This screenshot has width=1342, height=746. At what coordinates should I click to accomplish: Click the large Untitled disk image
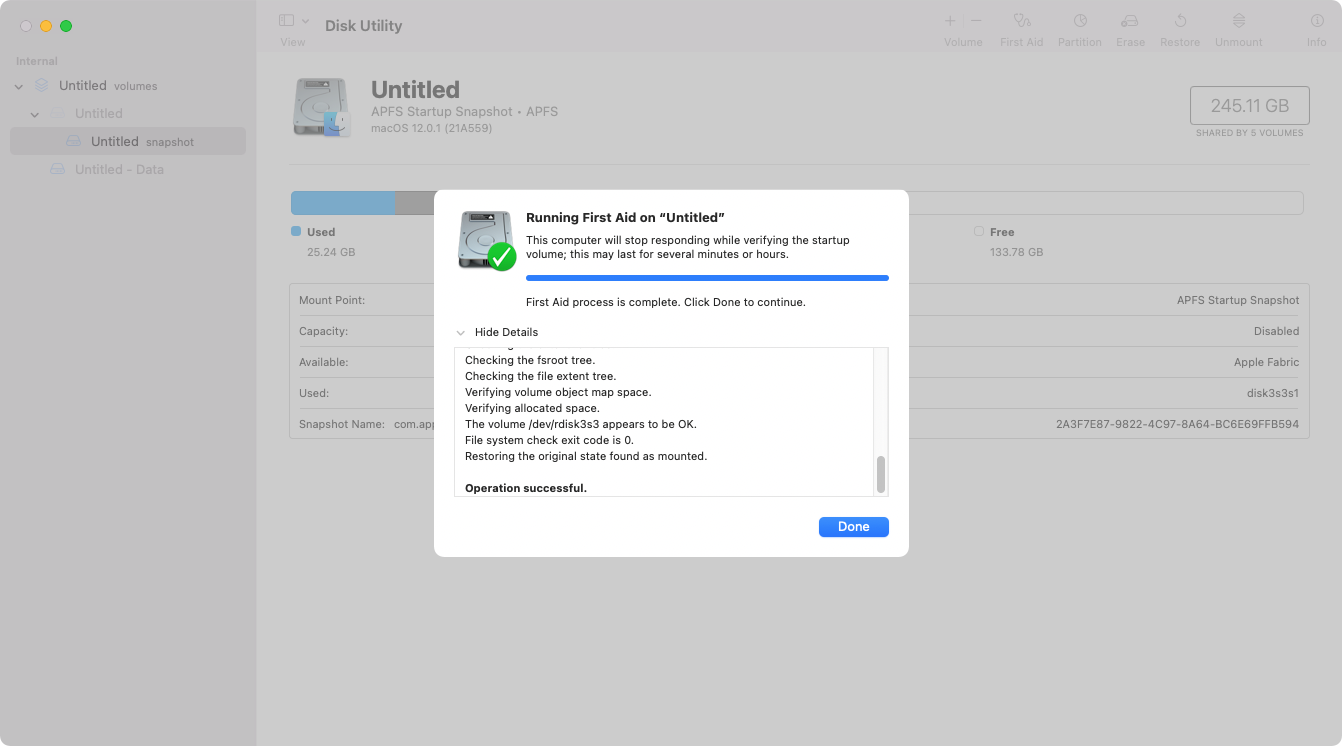[322, 107]
